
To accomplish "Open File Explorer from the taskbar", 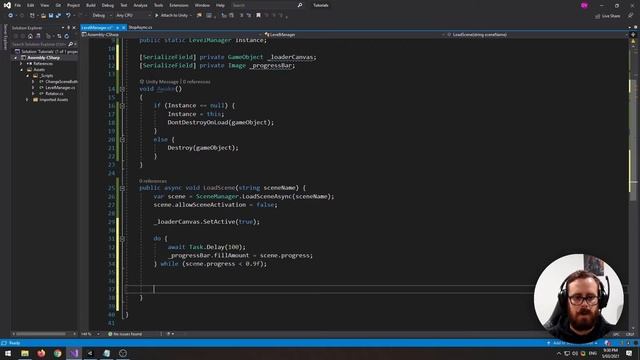I will pos(25,353).
